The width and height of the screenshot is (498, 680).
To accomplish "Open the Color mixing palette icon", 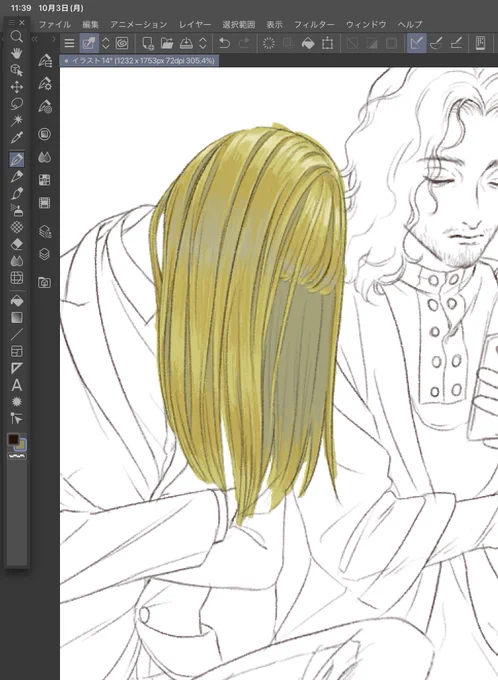I will click(x=45, y=157).
